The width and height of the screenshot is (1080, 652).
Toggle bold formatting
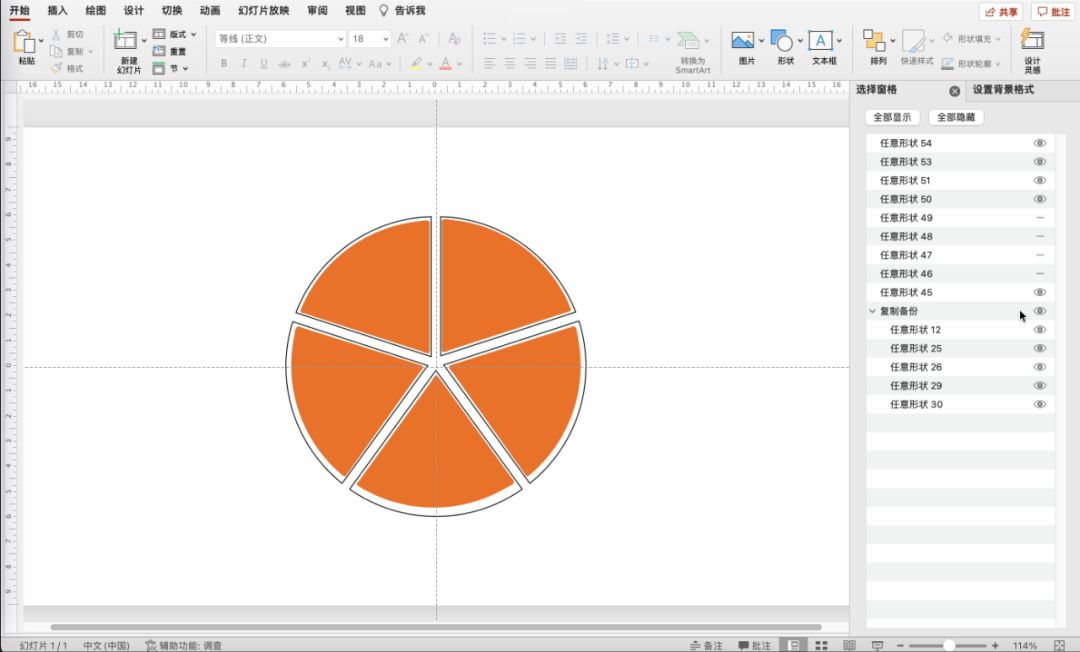click(224, 63)
